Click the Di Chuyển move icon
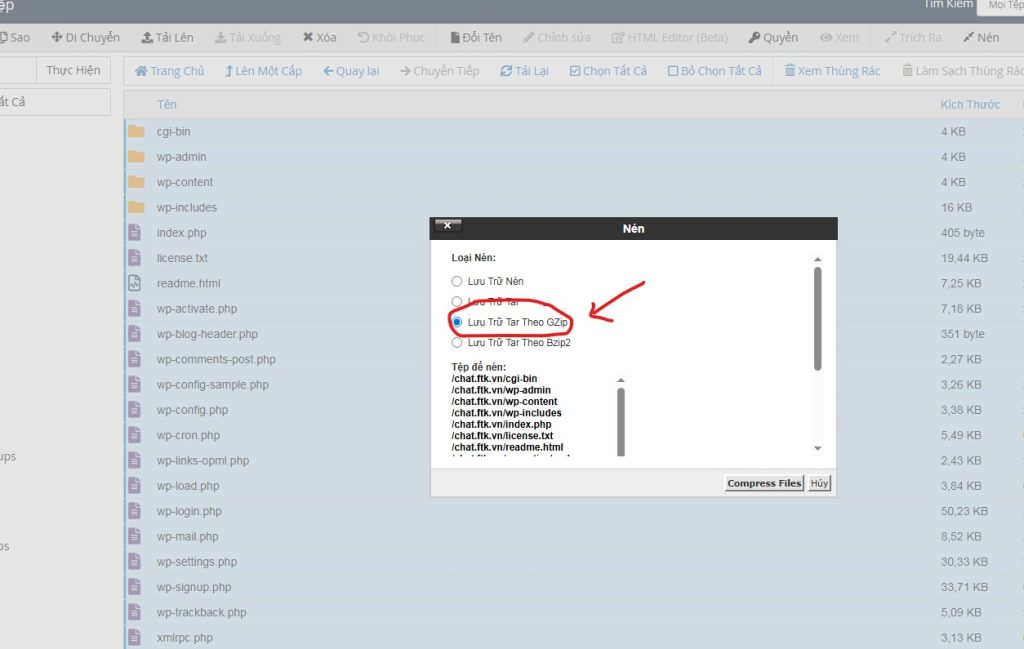Screen dimensions: 1024x649 tap(57, 38)
